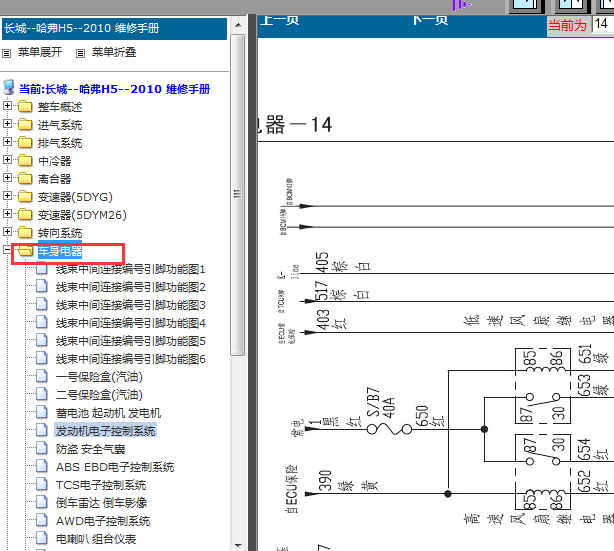Click page icon of 蓄电池 起动机 发电机
The width and height of the screenshot is (614, 551).
tap(42, 412)
